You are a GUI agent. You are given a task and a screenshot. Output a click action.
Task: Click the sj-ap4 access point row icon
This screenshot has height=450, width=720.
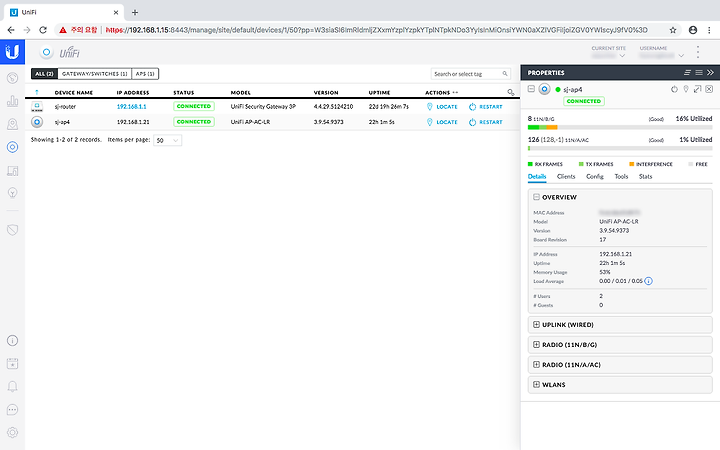(37, 122)
